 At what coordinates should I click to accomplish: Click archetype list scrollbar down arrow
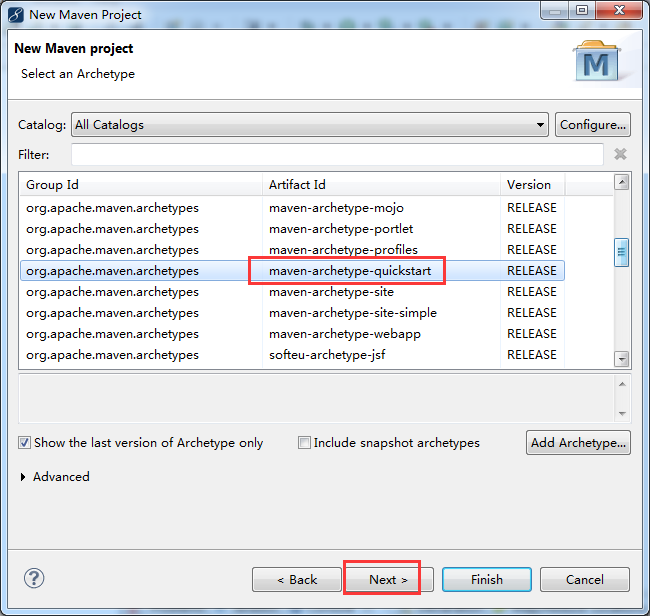(x=621, y=359)
